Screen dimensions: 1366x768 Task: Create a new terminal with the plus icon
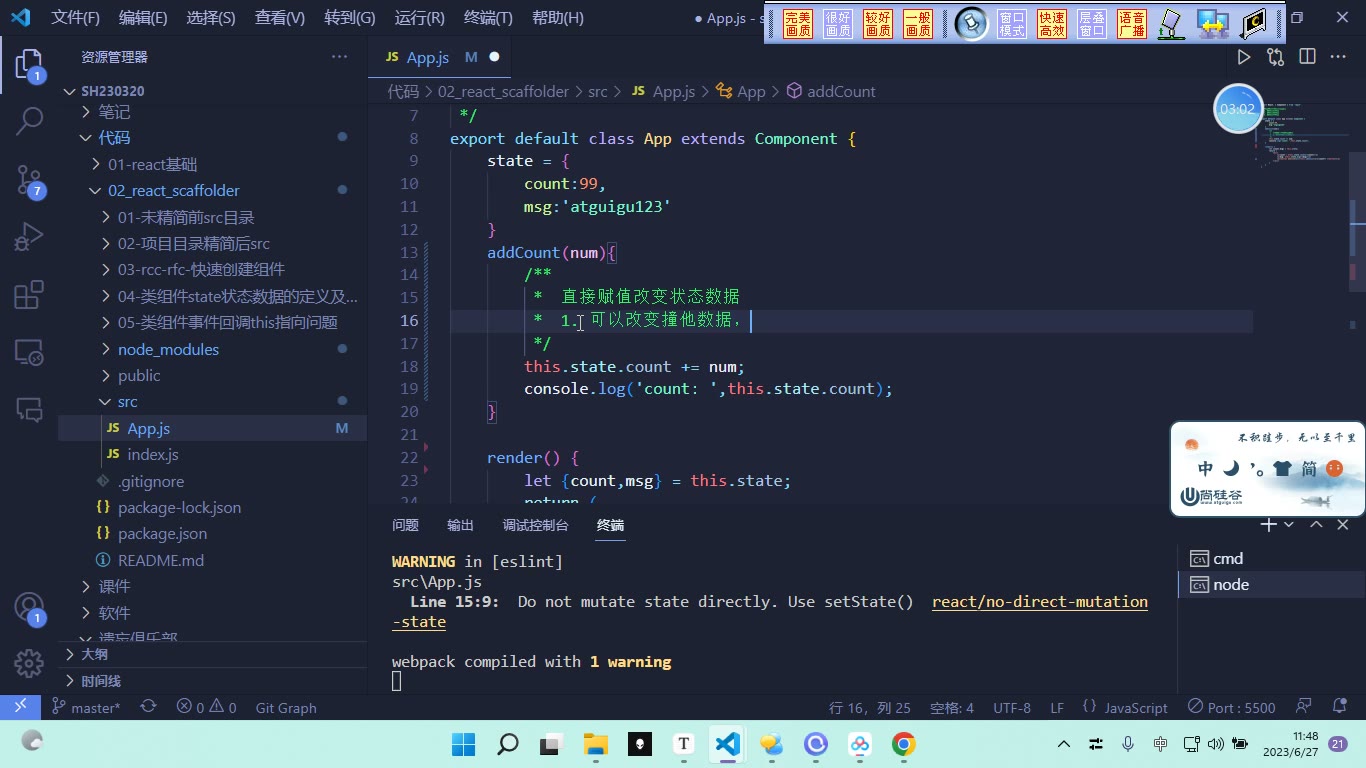pos(1268,525)
